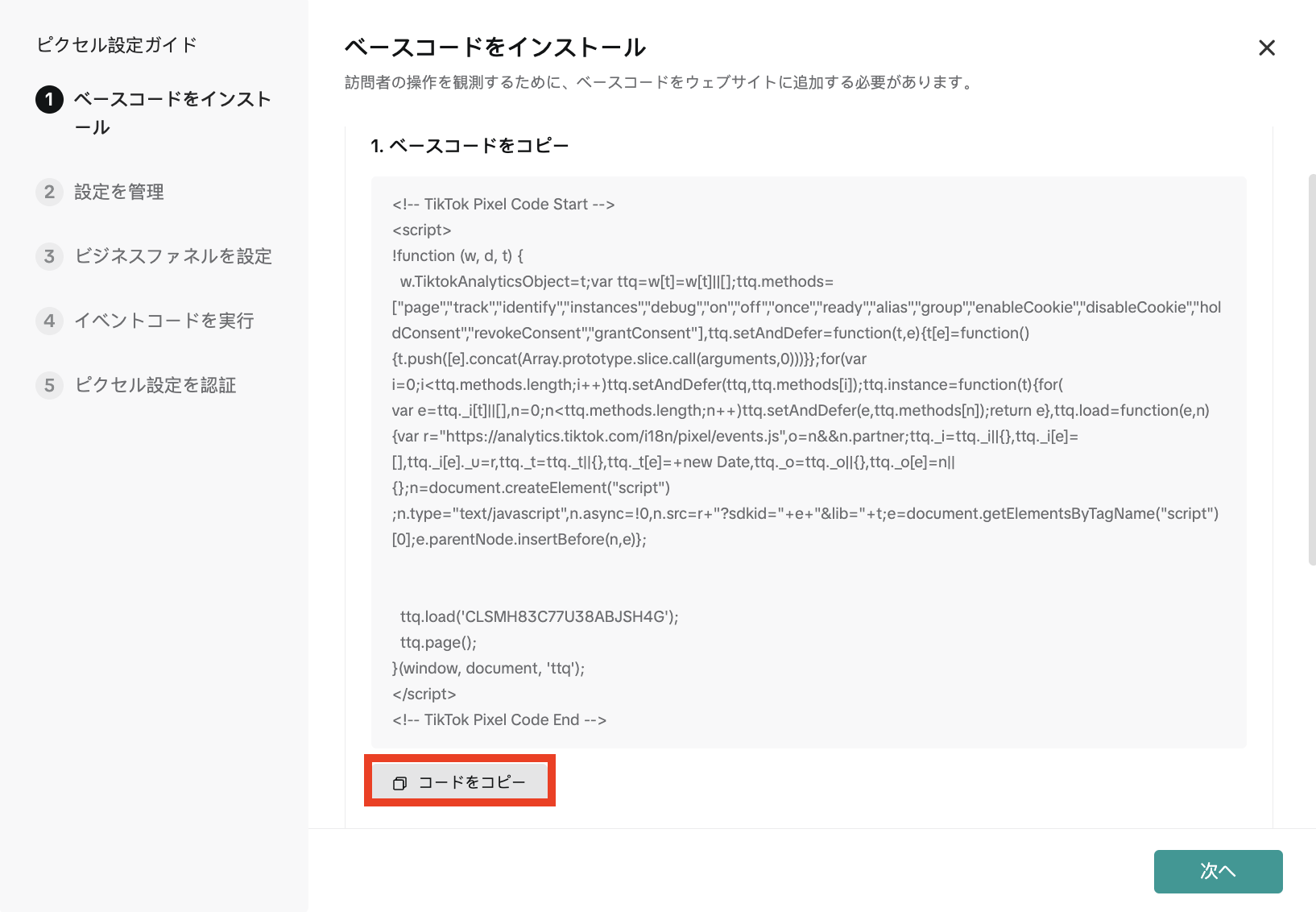Click the 次へ button
Screen dimensions: 1316x912
1218,871
